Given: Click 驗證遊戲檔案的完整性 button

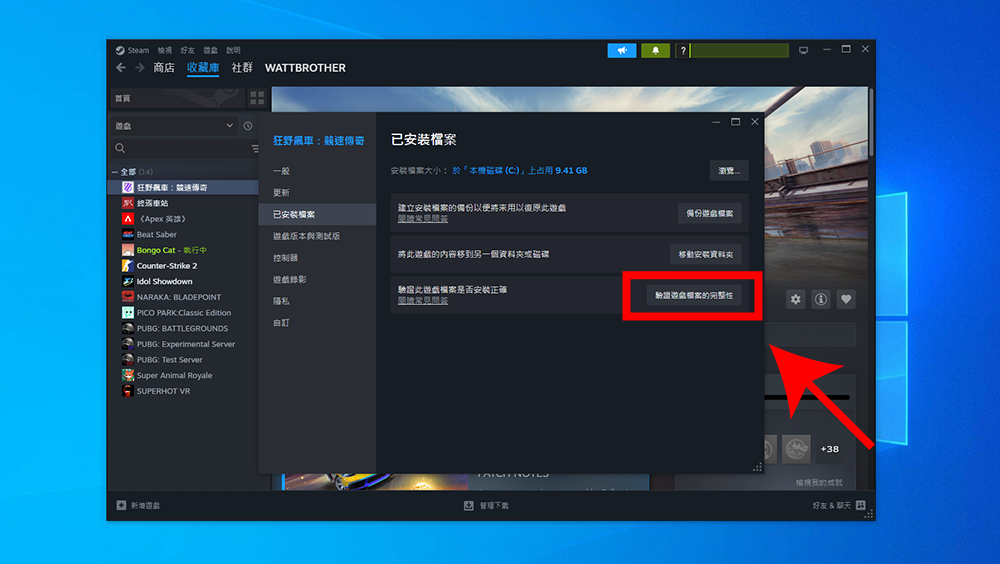Looking at the screenshot, I should point(694,295).
